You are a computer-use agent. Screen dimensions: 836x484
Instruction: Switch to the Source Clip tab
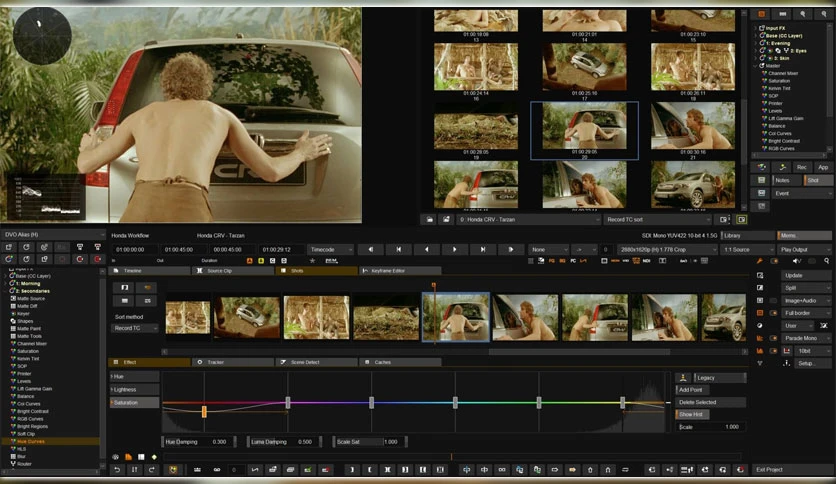pyautogui.click(x=233, y=271)
